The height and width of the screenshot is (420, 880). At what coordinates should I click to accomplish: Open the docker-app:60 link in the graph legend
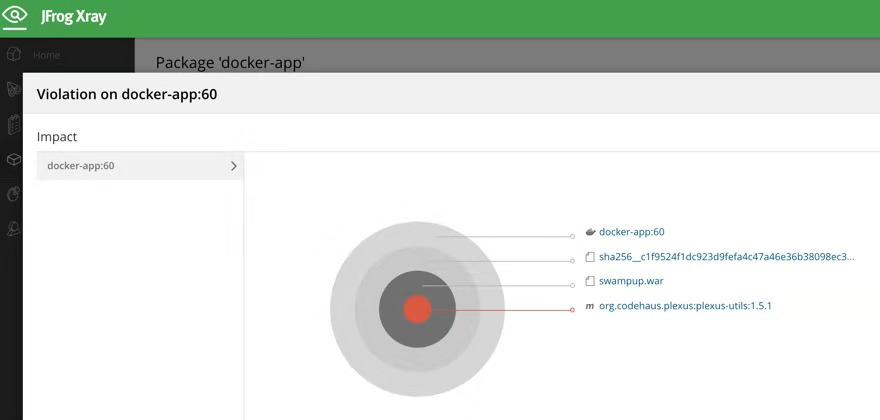pyautogui.click(x=632, y=232)
